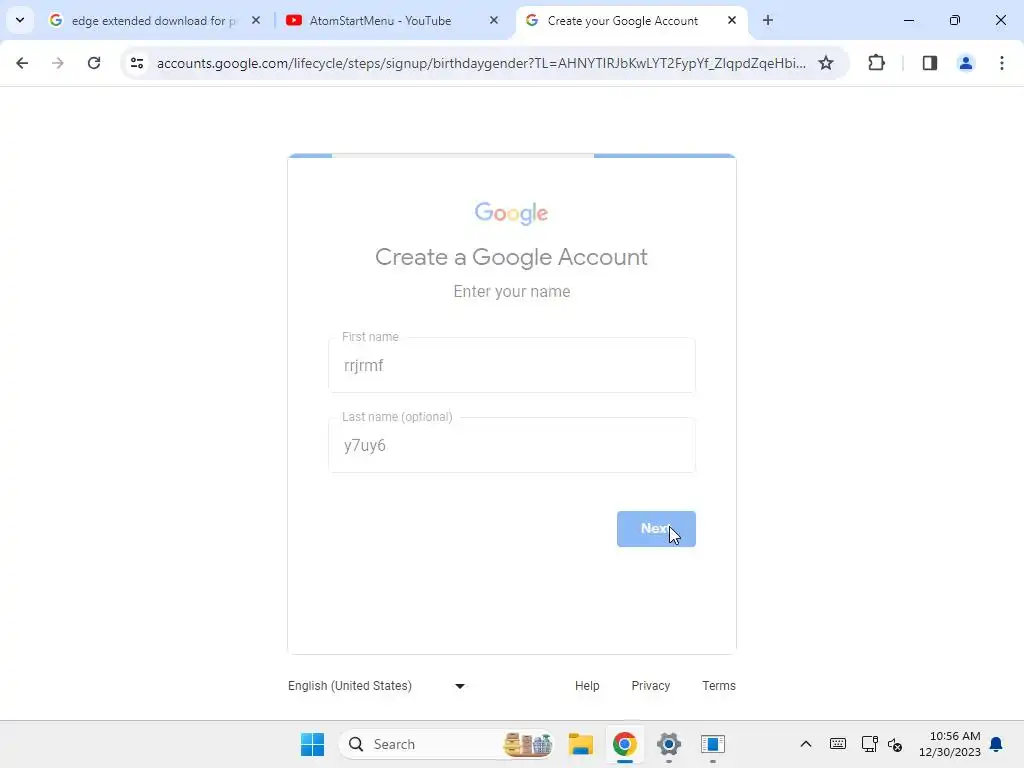Viewport: 1024px width, 768px height.
Task: Click the Last name (optional) field
Action: (512, 445)
